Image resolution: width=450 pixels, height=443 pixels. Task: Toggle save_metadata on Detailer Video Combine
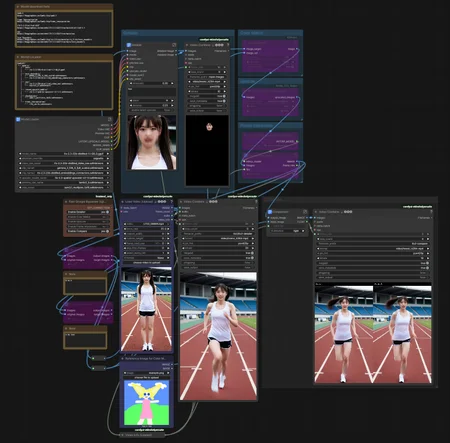[207, 101]
